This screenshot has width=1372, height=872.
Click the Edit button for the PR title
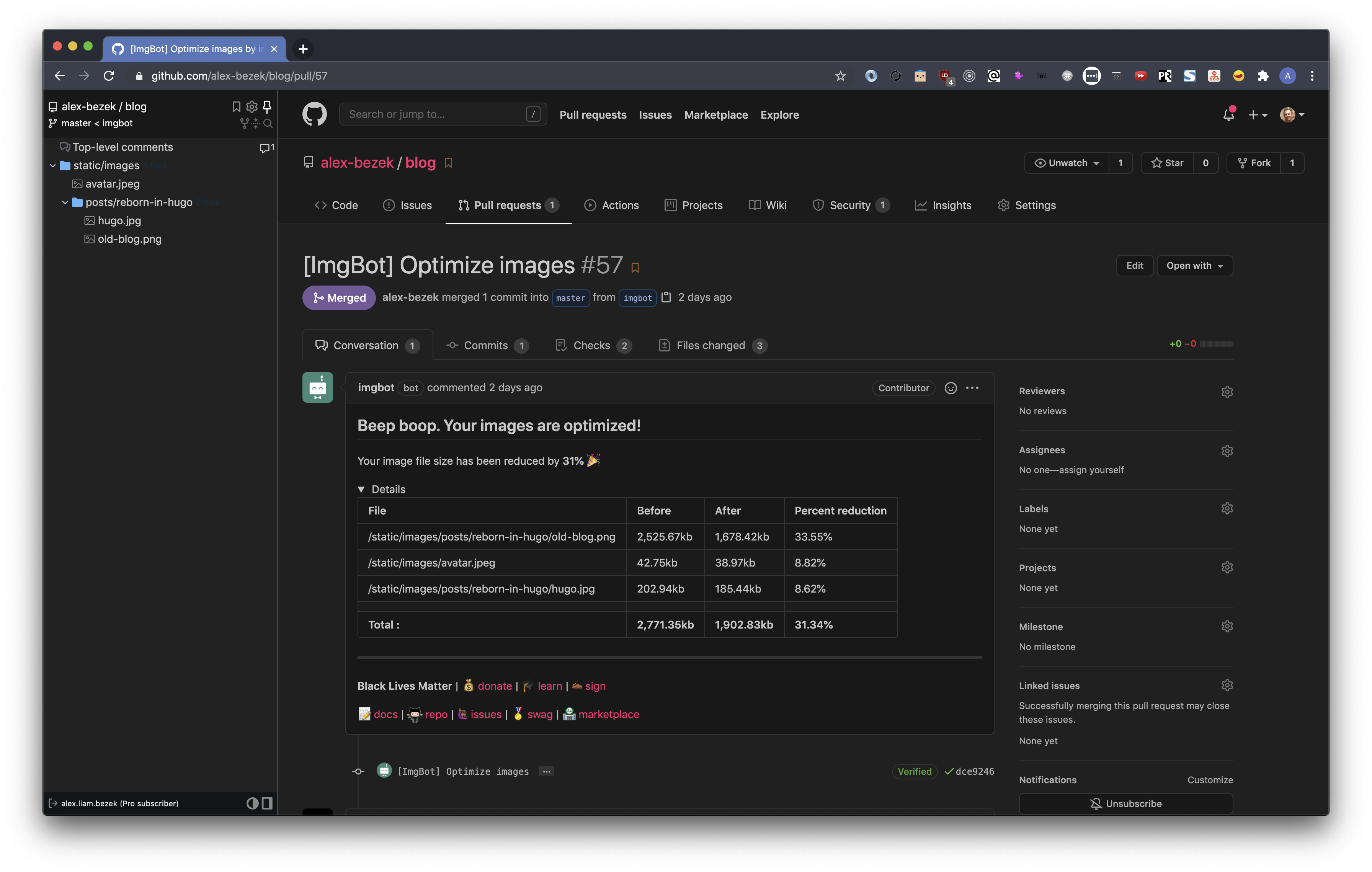[1134, 265]
